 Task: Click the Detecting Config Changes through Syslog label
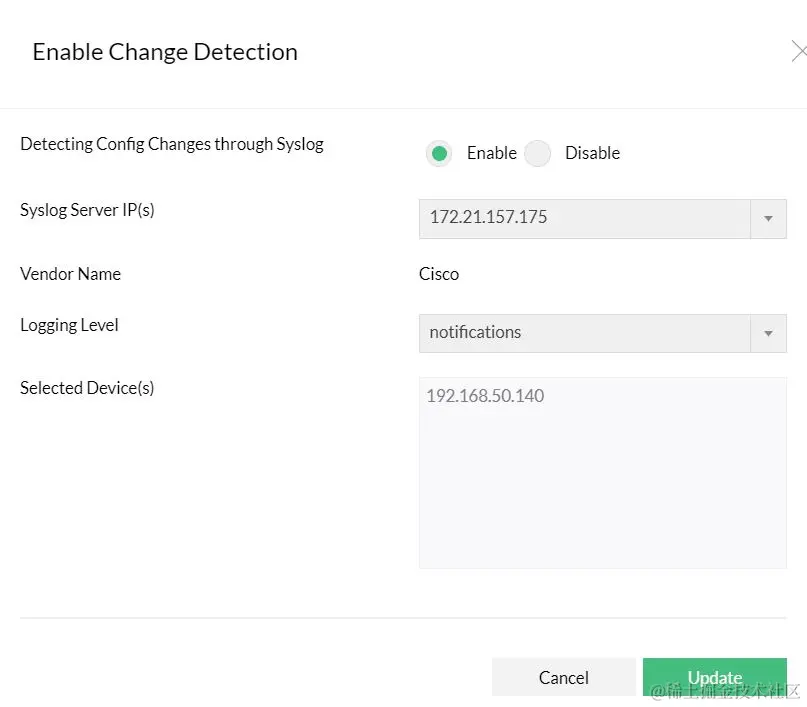(x=171, y=143)
